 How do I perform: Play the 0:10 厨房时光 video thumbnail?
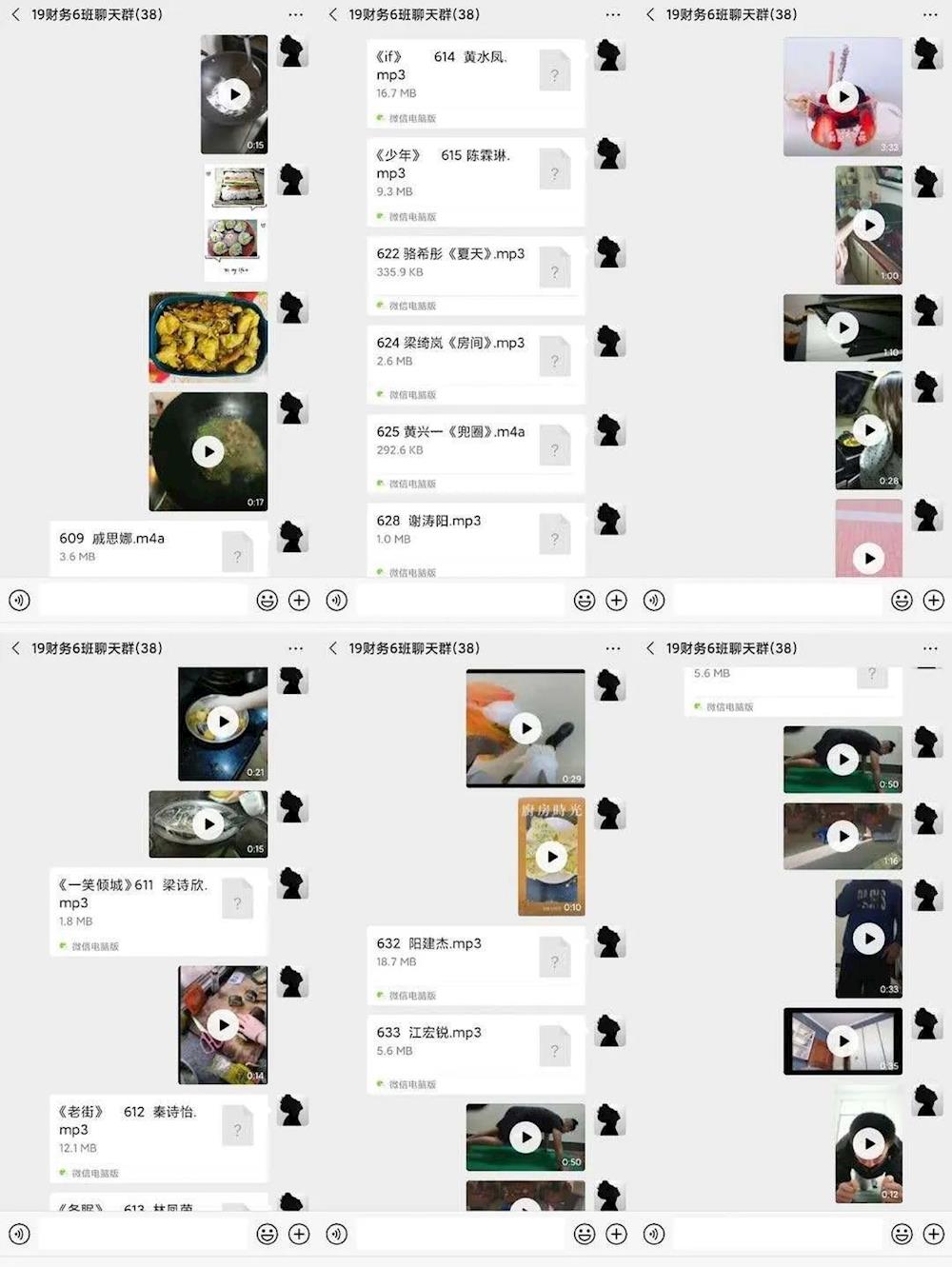(551, 857)
